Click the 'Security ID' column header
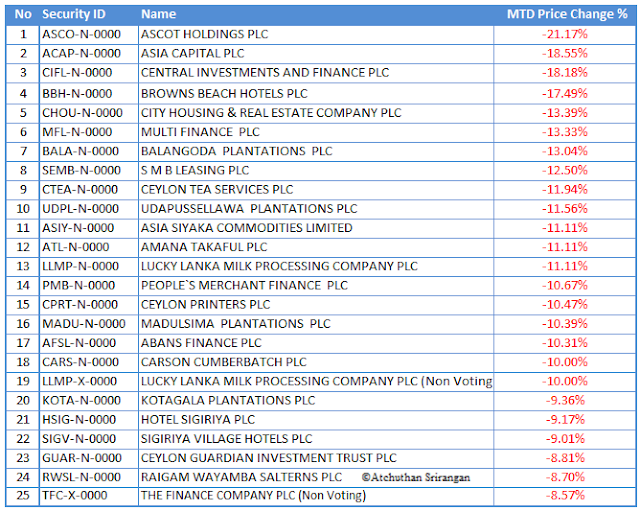640x511 pixels. 74,14
